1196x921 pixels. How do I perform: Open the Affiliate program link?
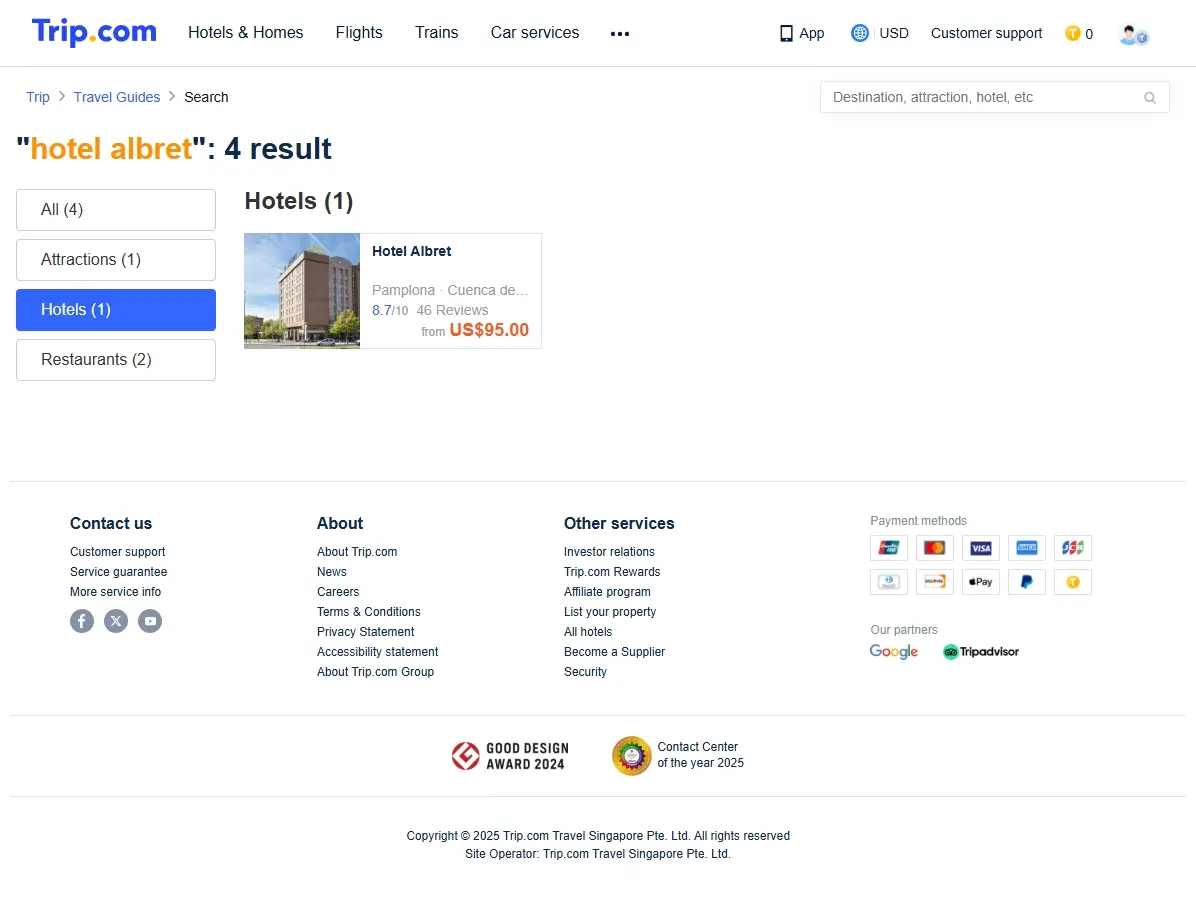tap(607, 592)
